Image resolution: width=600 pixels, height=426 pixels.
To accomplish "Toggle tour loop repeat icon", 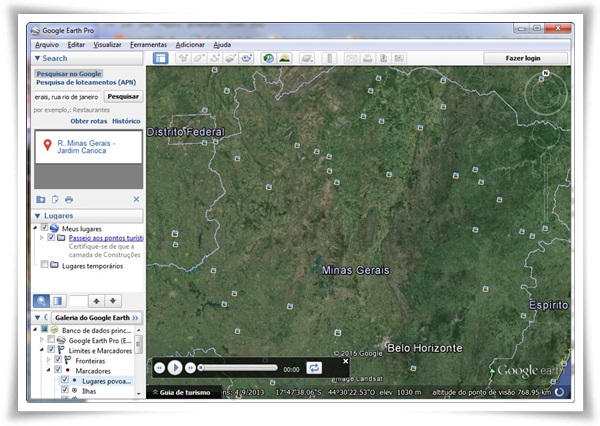I will coord(314,368).
